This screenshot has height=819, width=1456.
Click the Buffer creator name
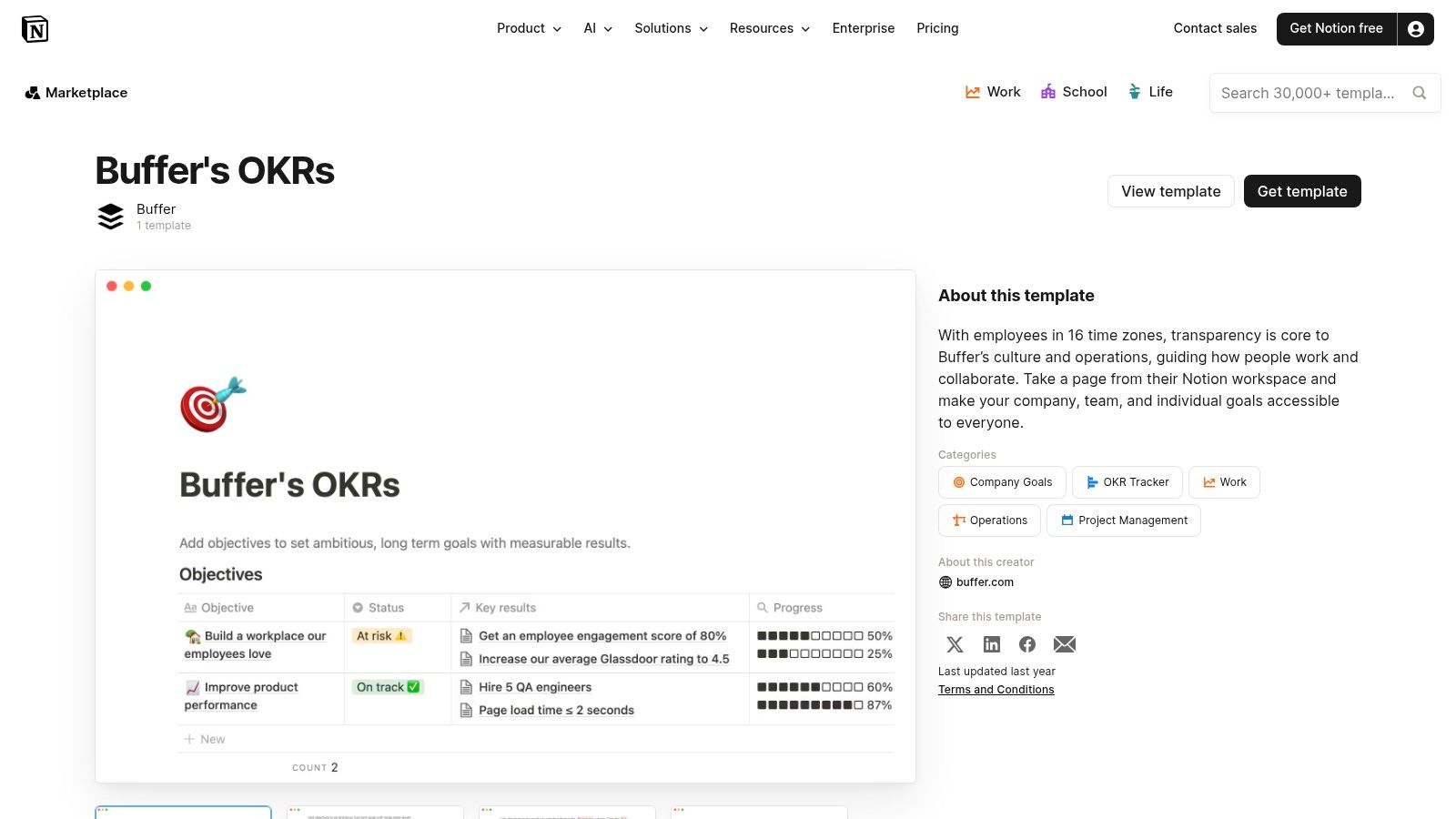(156, 209)
